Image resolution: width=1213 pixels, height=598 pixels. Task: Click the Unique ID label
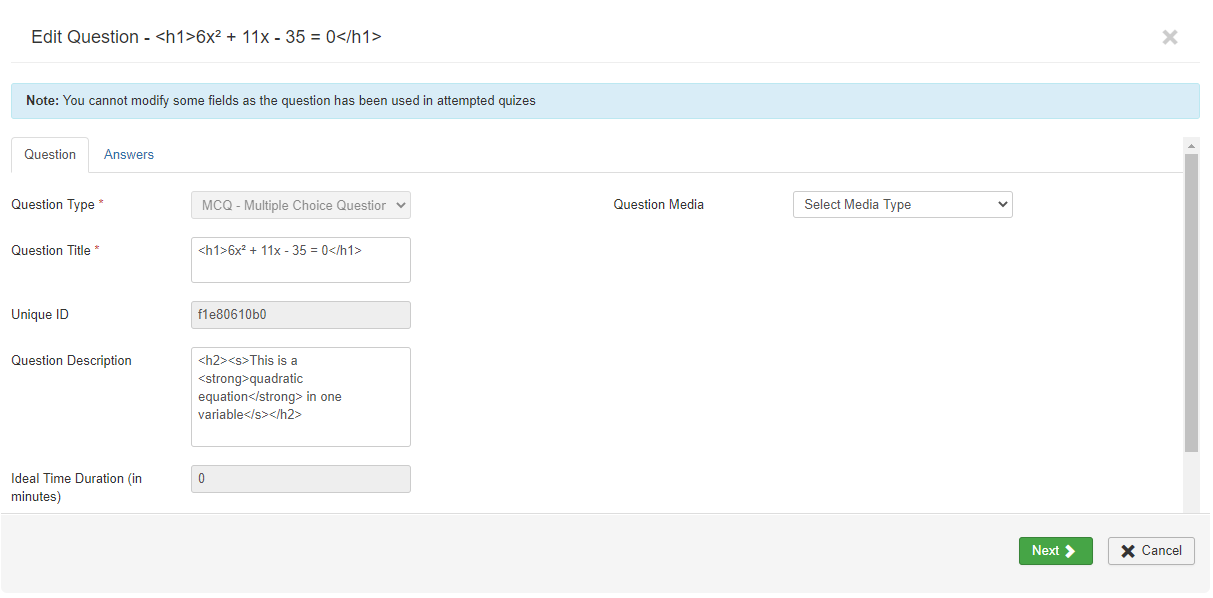pyautogui.click(x=40, y=315)
